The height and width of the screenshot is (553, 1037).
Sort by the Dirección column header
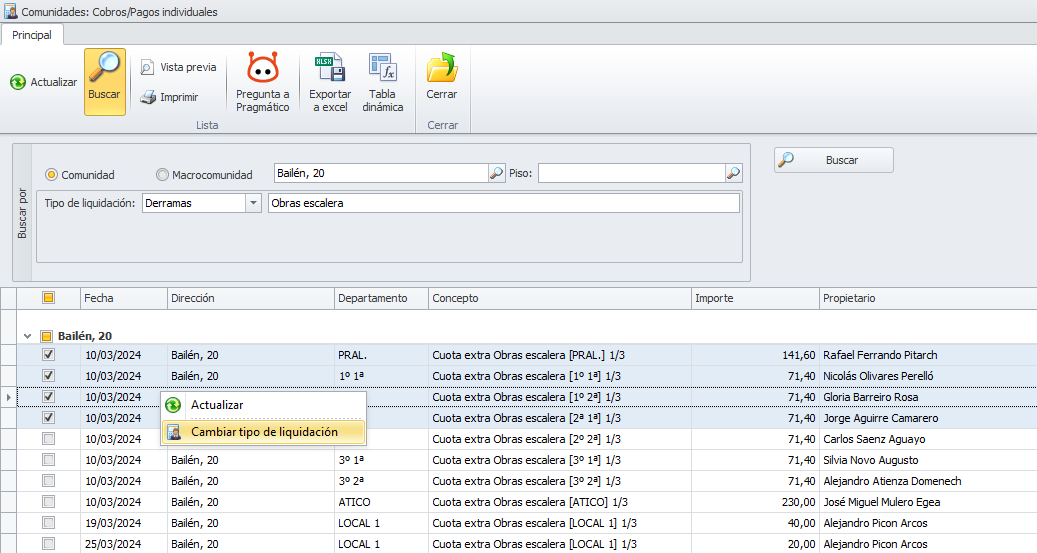(251, 298)
